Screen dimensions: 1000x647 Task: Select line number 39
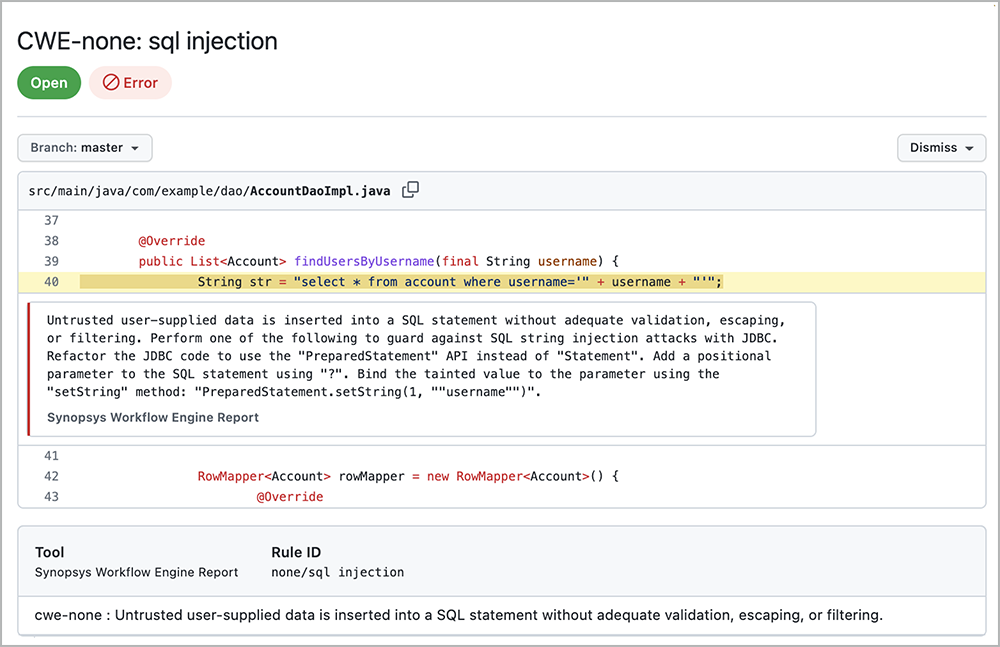point(52,261)
